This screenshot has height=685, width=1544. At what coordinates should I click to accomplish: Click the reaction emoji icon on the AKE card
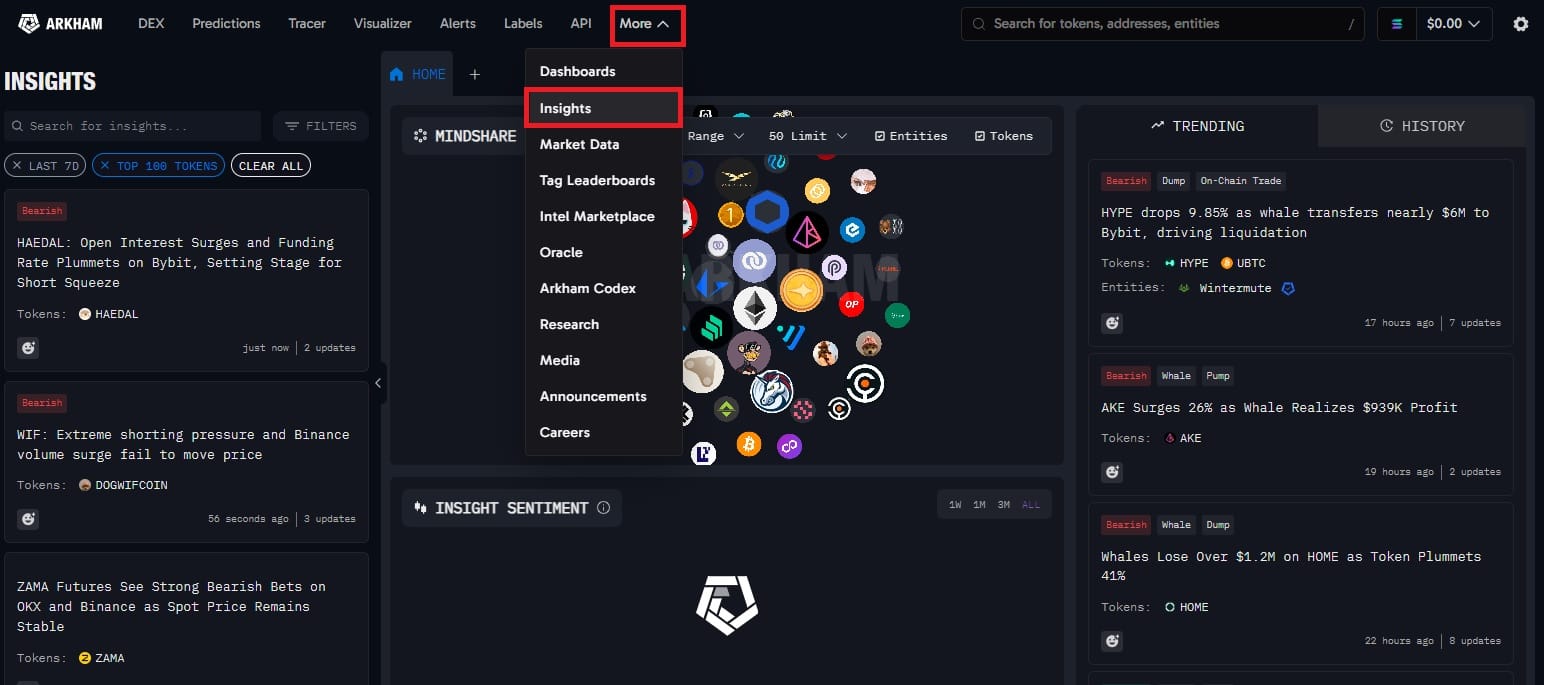pos(1112,471)
